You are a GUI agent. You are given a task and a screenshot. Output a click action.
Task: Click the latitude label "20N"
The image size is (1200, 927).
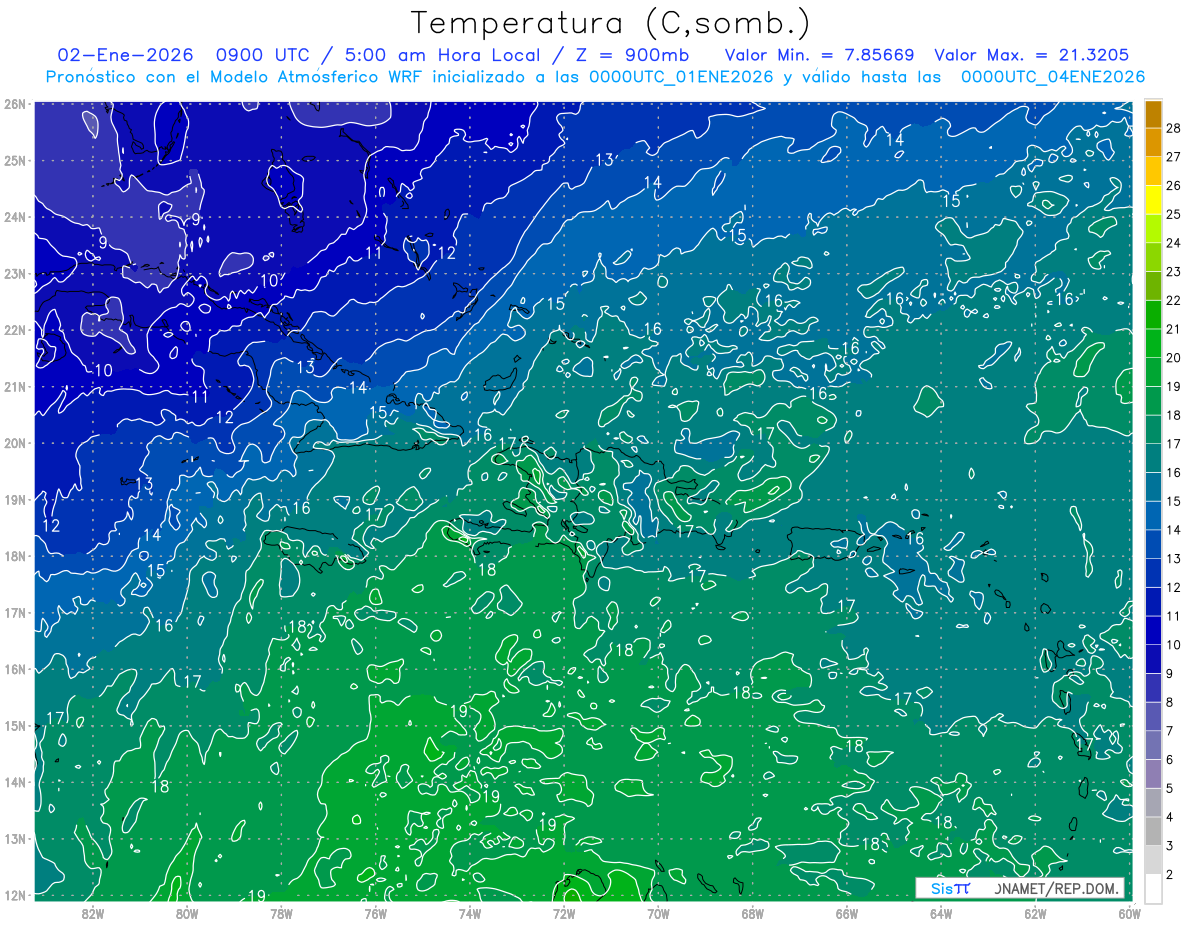click(x=15, y=443)
